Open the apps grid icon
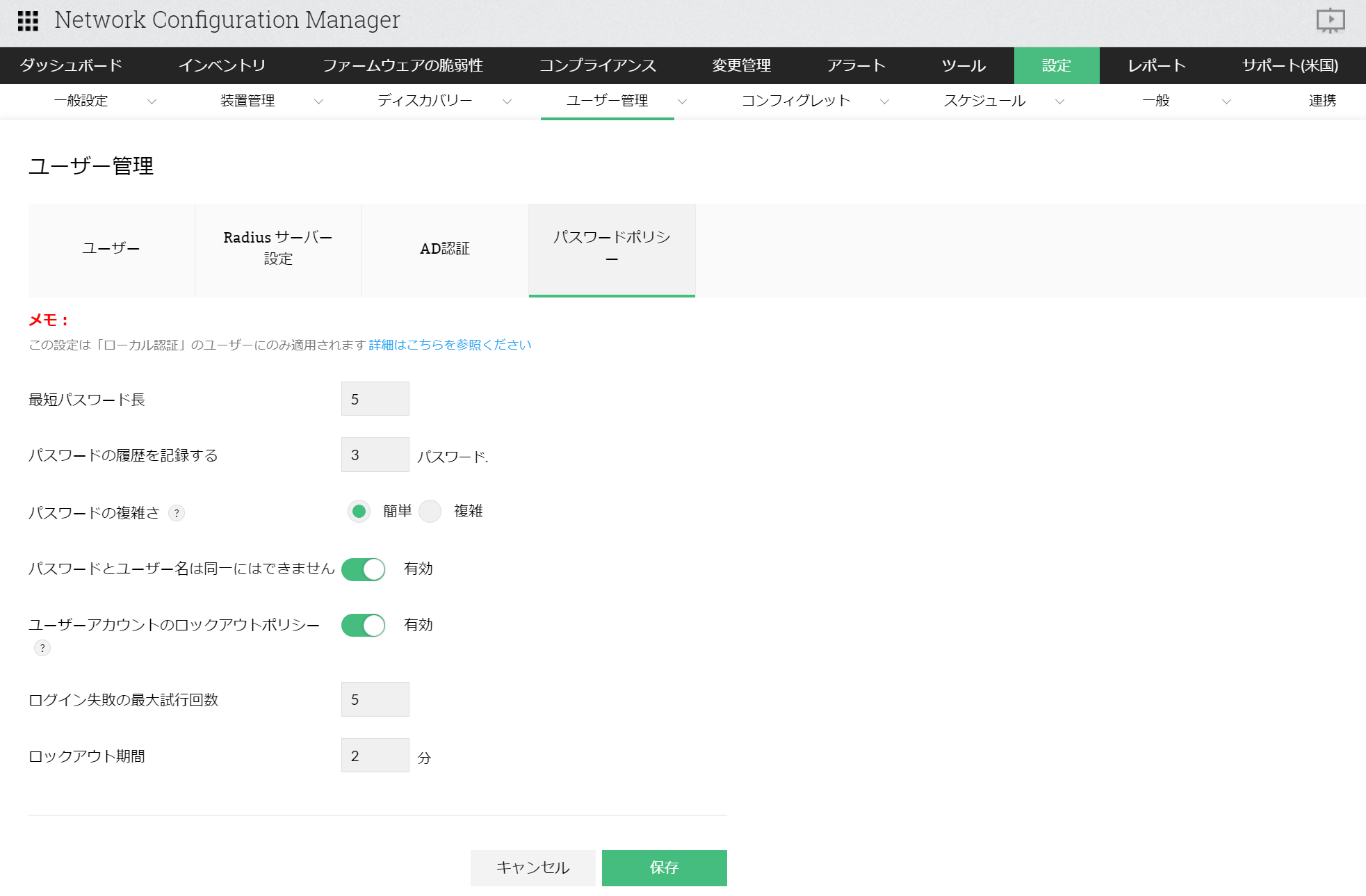Viewport: 1366px width, 896px height. (28, 21)
